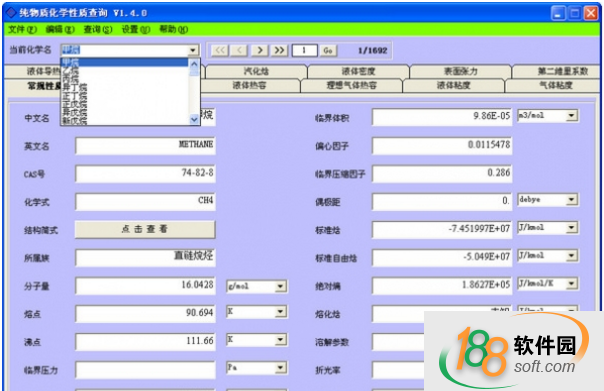604x391 pixels.
Task: Open the 绝对熵 J/kmol/K unit dropdown
Action: point(572,284)
